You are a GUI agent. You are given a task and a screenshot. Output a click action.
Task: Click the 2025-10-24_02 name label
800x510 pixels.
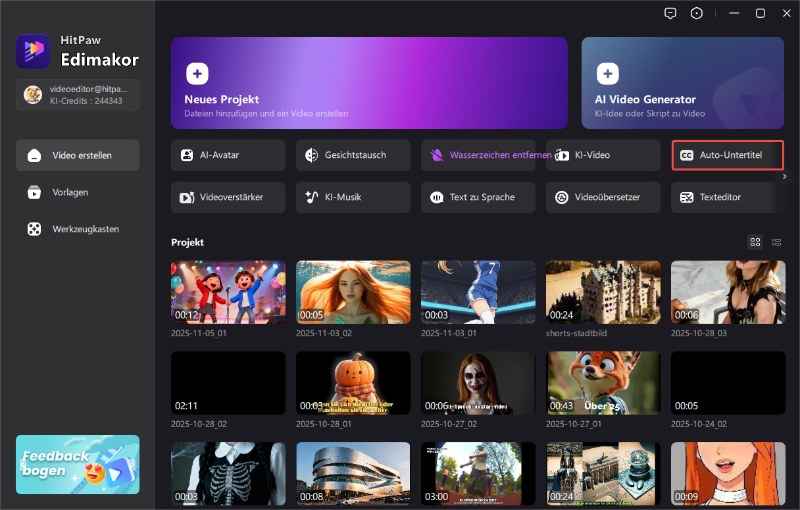(698, 424)
